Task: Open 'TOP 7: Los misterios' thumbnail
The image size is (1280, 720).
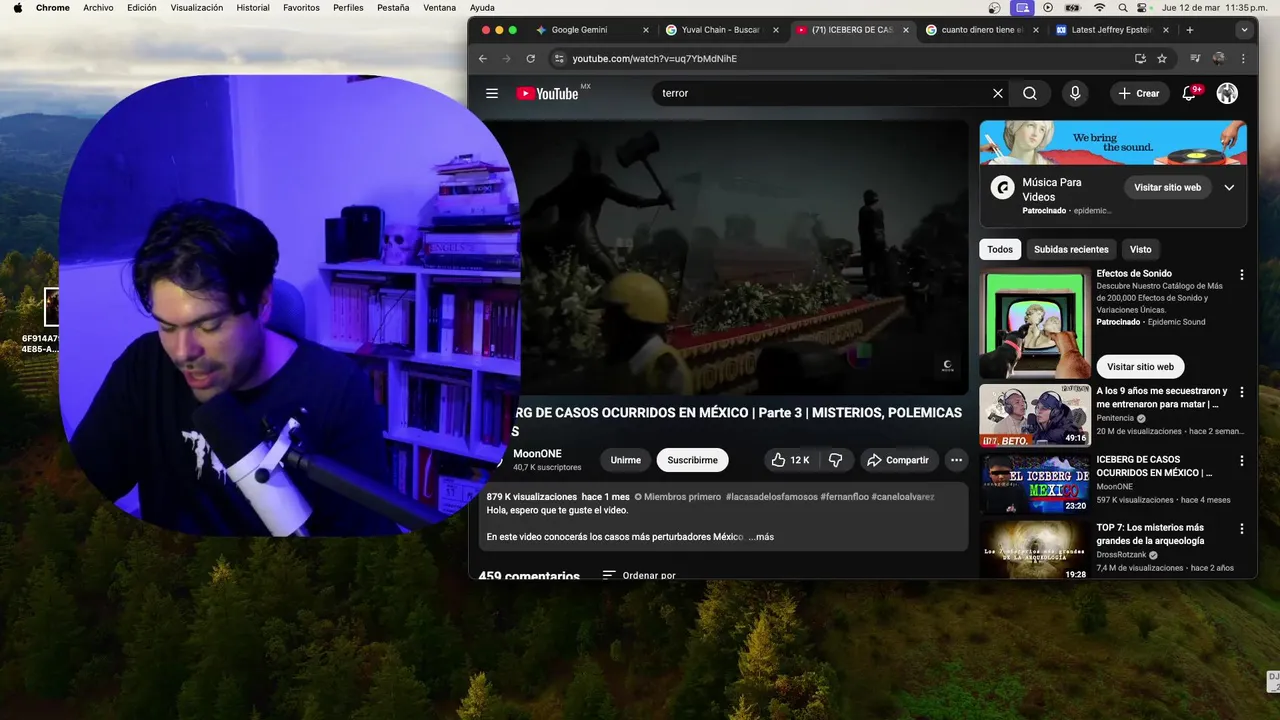Action: coord(1035,550)
